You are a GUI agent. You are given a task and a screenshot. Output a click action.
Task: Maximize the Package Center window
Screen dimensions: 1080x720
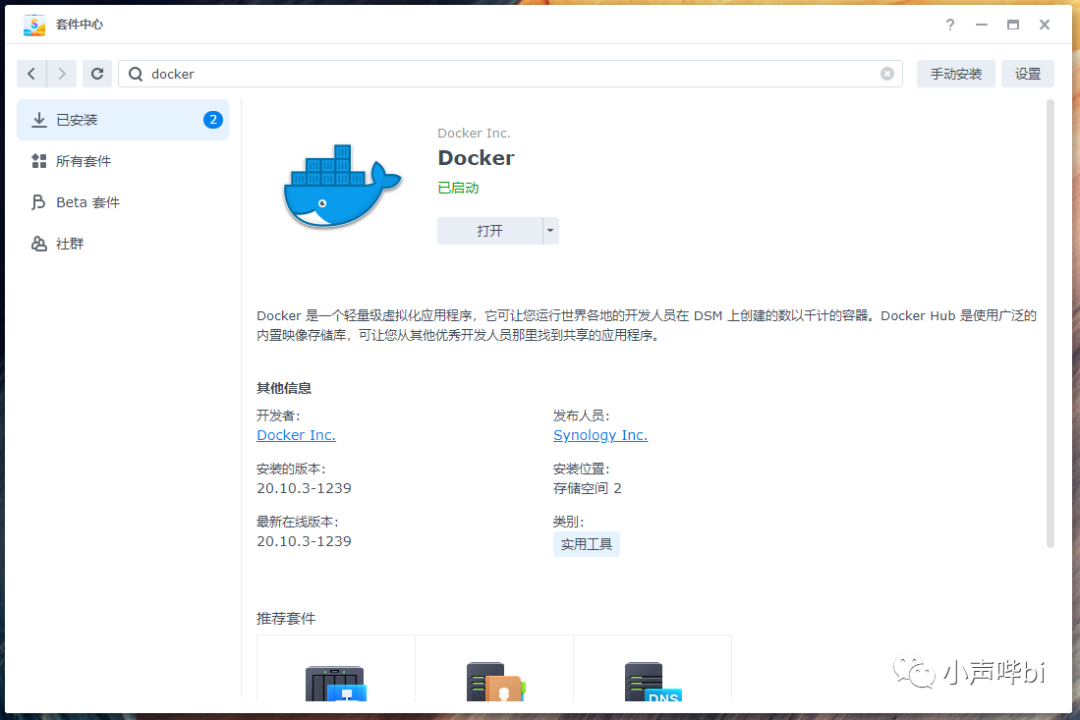[x=1012, y=25]
